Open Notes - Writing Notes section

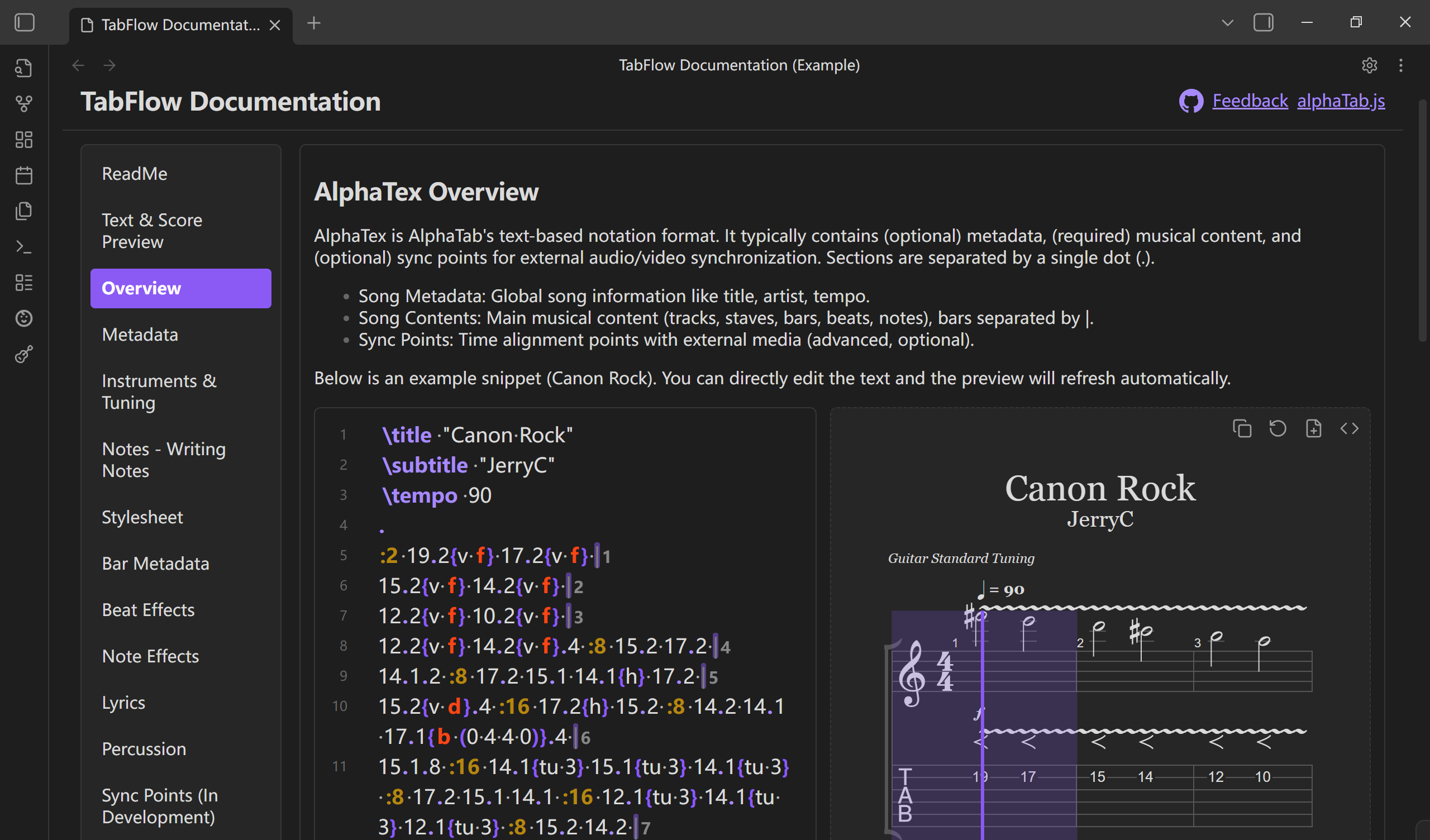[181, 460]
